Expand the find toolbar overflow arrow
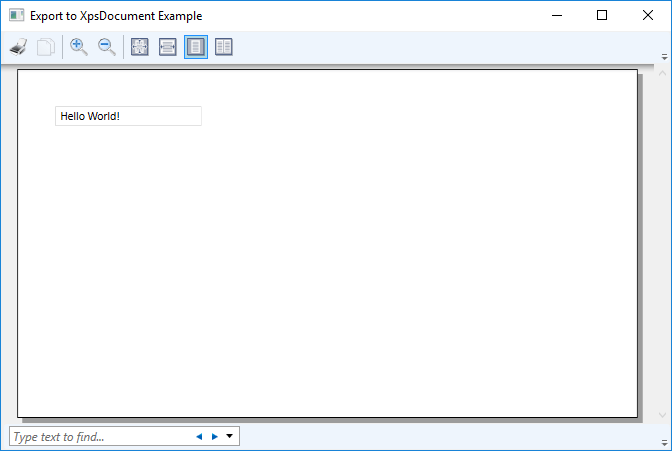Screen dimensions: 672x451 (664, 438)
